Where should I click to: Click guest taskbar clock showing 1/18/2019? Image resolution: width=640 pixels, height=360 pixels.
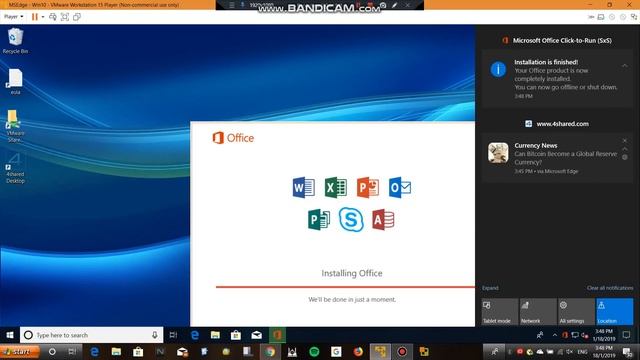(604, 335)
